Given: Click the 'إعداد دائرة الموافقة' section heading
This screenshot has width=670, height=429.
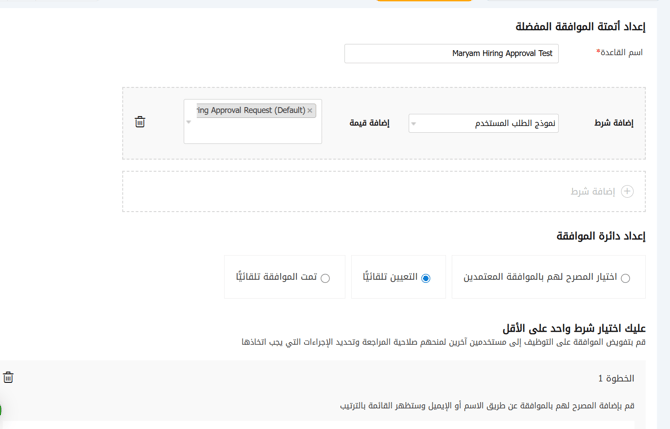Looking at the screenshot, I should (x=600, y=236).
